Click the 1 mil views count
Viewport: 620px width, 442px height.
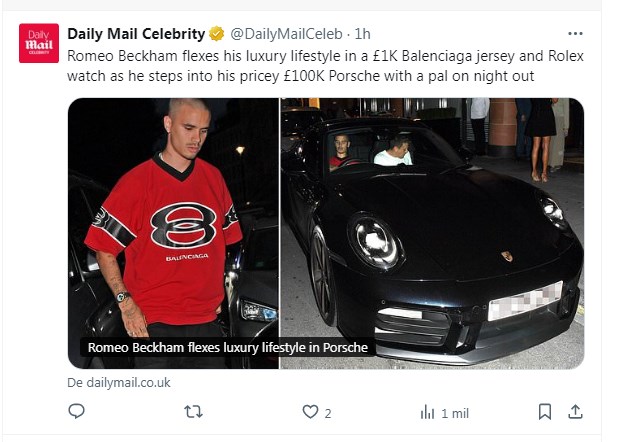click(455, 414)
